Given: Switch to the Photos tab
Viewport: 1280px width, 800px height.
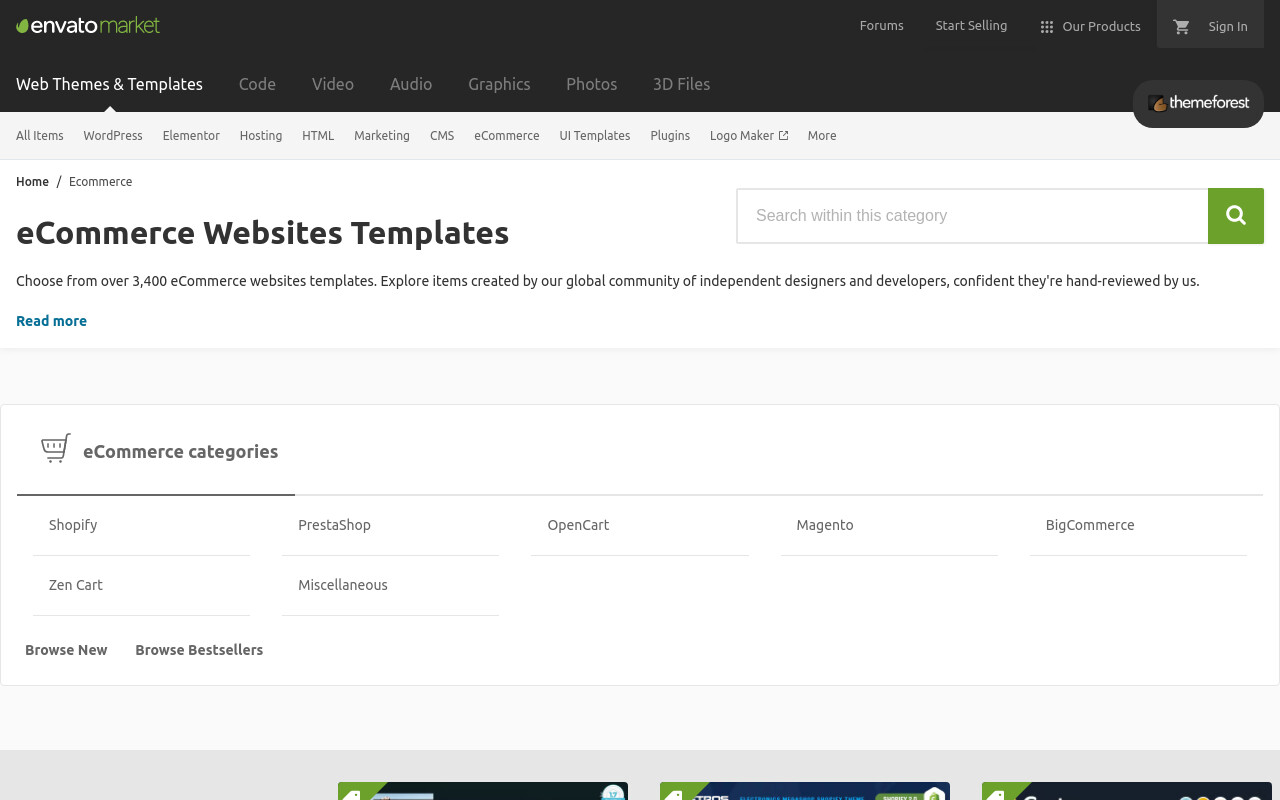Looking at the screenshot, I should [x=591, y=84].
